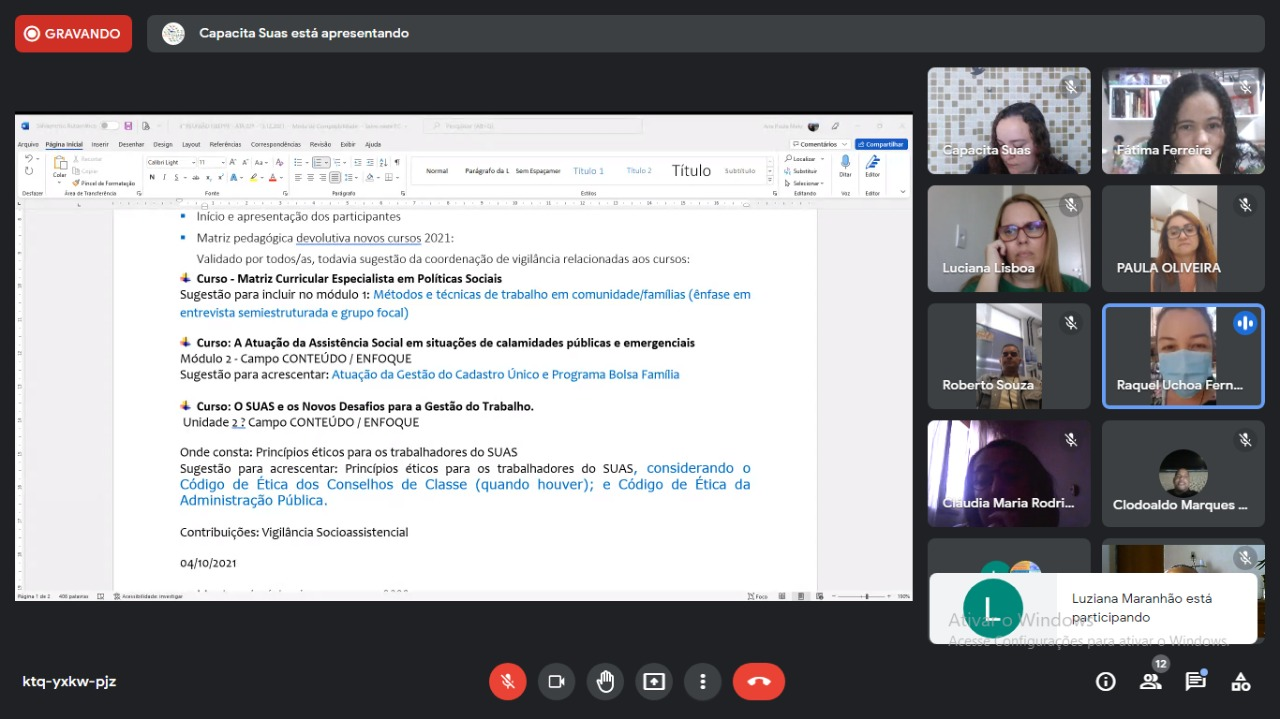Expand the Calibri Light font dropdown
The image size is (1280, 719).
tap(191, 162)
